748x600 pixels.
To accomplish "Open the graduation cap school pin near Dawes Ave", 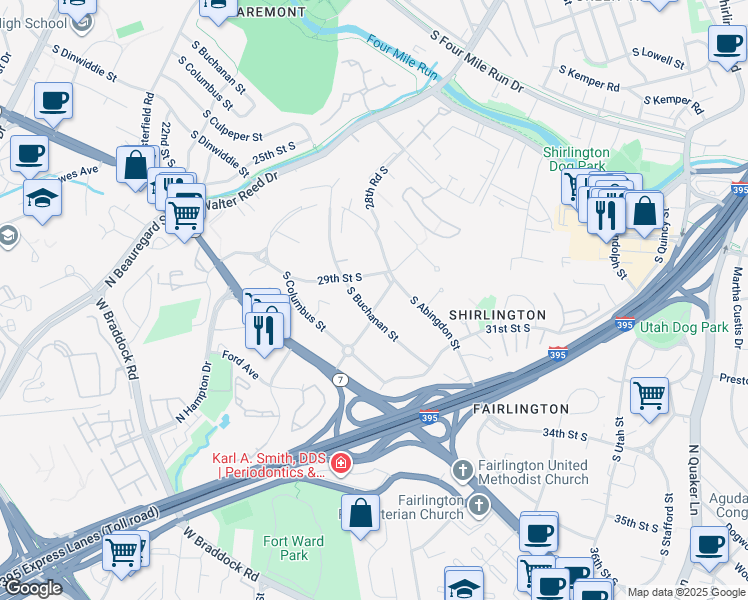I will coord(42,202).
